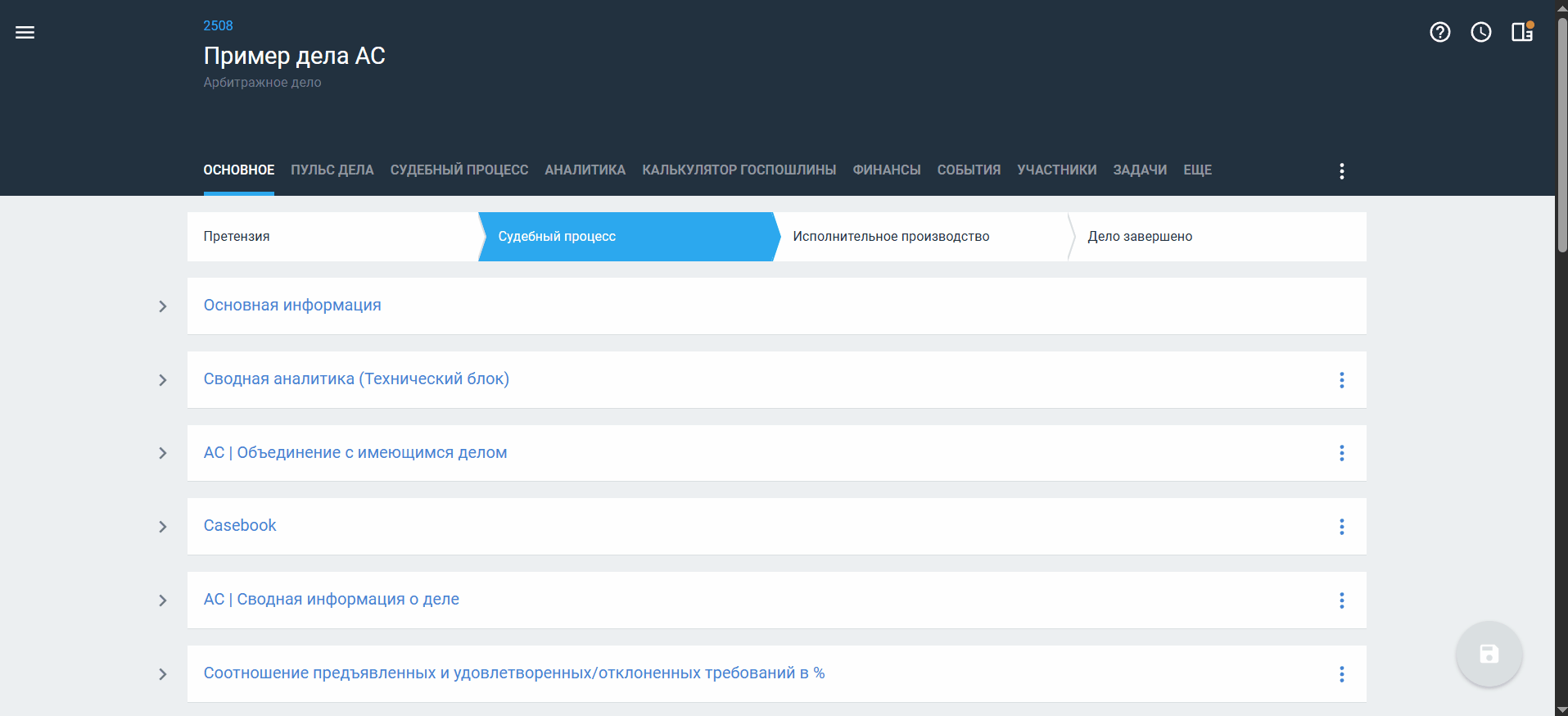
Task: Open the clock history icon
Action: [x=1480, y=32]
